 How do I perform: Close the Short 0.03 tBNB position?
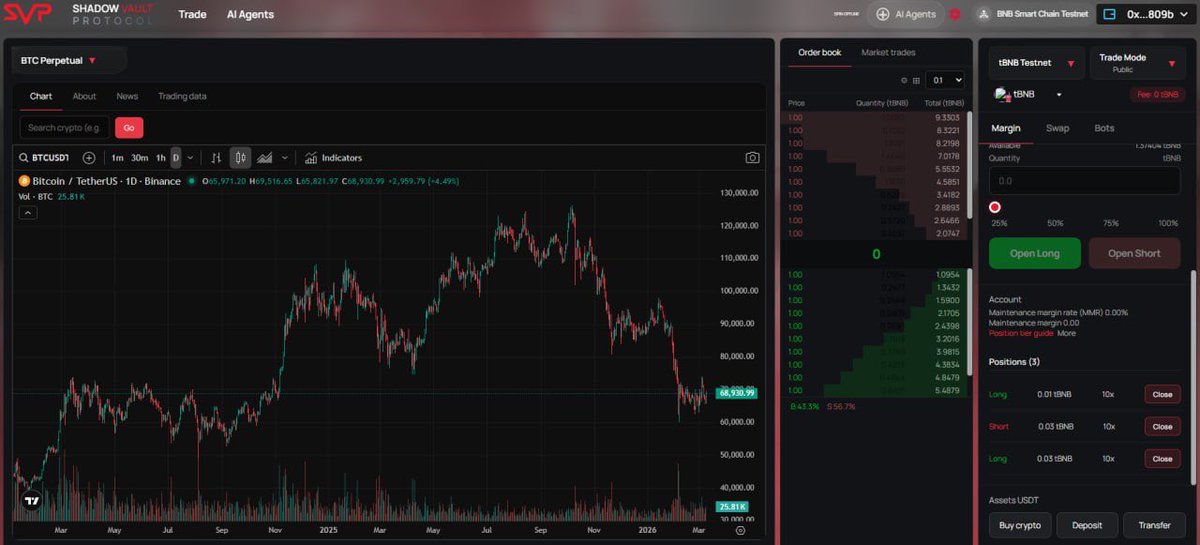(1162, 426)
